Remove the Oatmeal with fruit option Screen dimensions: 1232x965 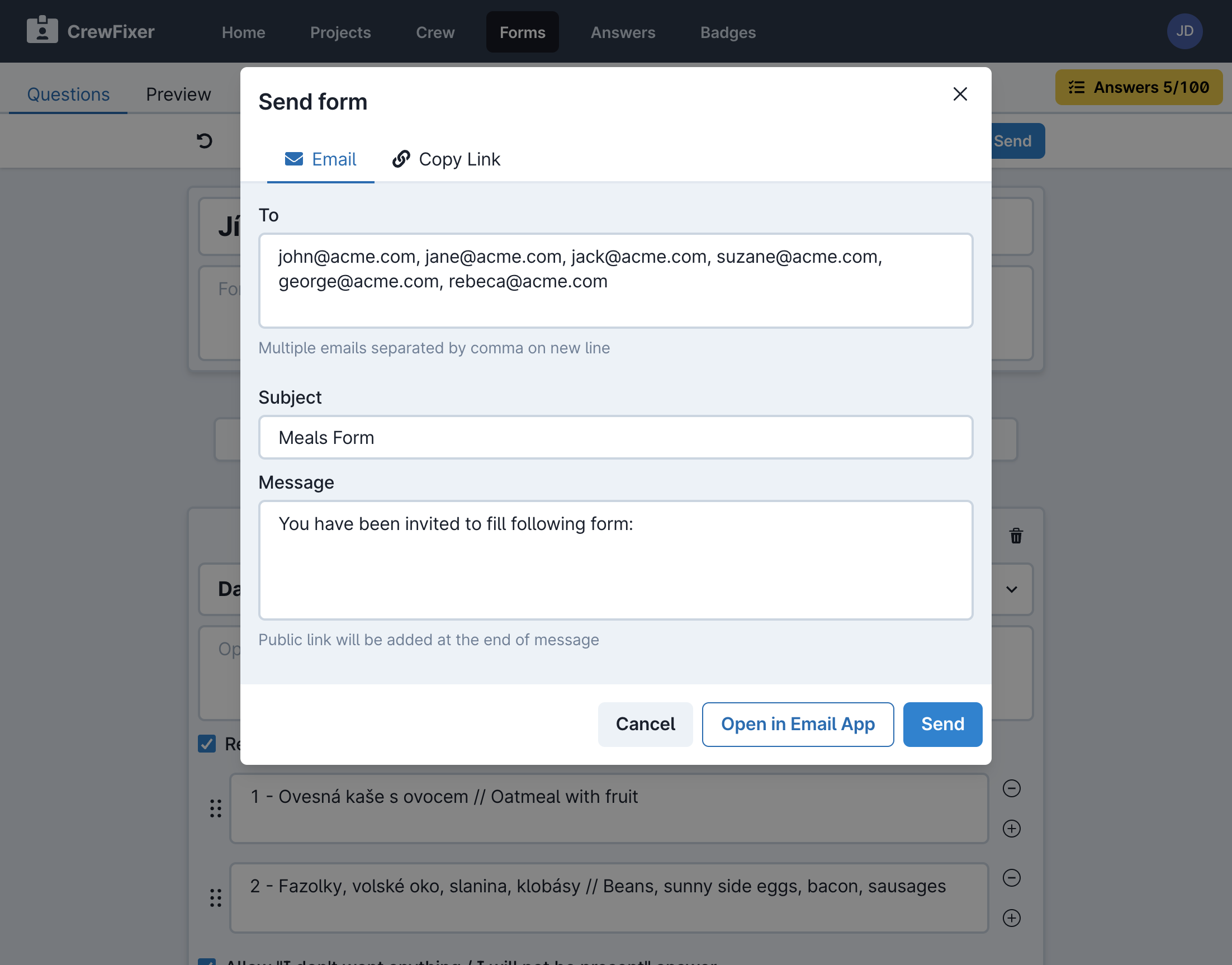coord(1011,788)
